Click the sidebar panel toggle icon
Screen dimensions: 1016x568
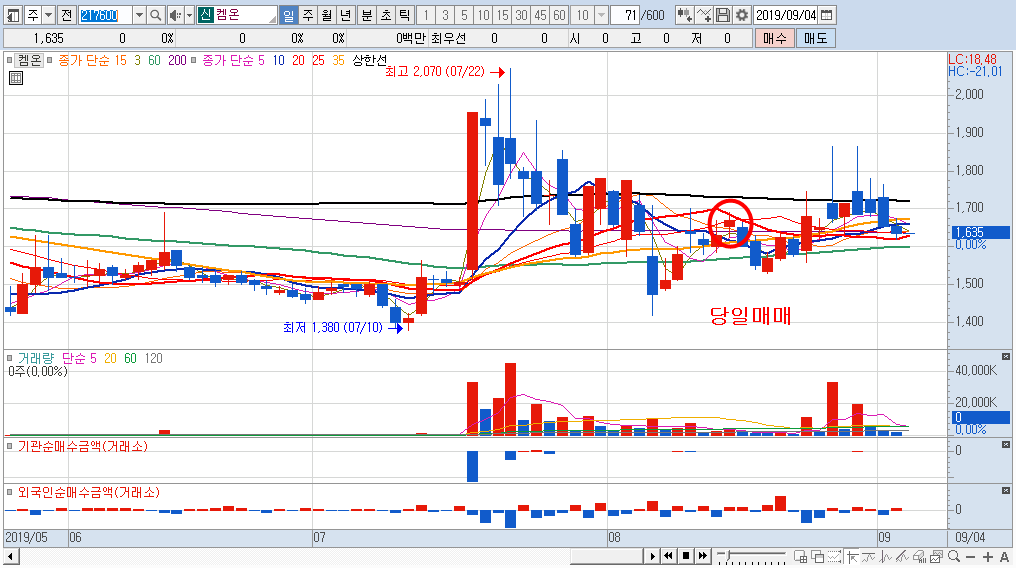[x=12, y=15]
